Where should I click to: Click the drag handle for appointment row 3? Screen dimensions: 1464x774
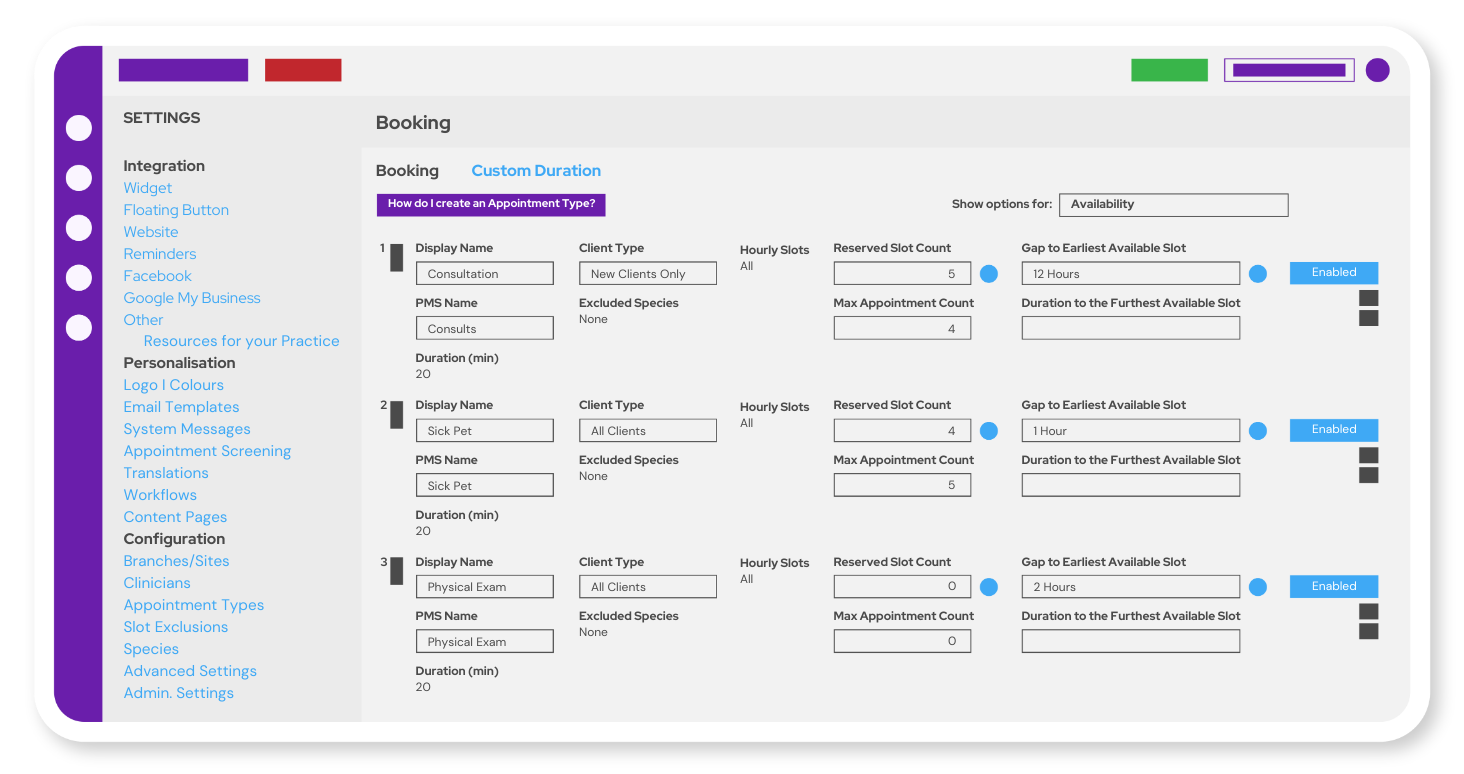[x=396, y=571]
